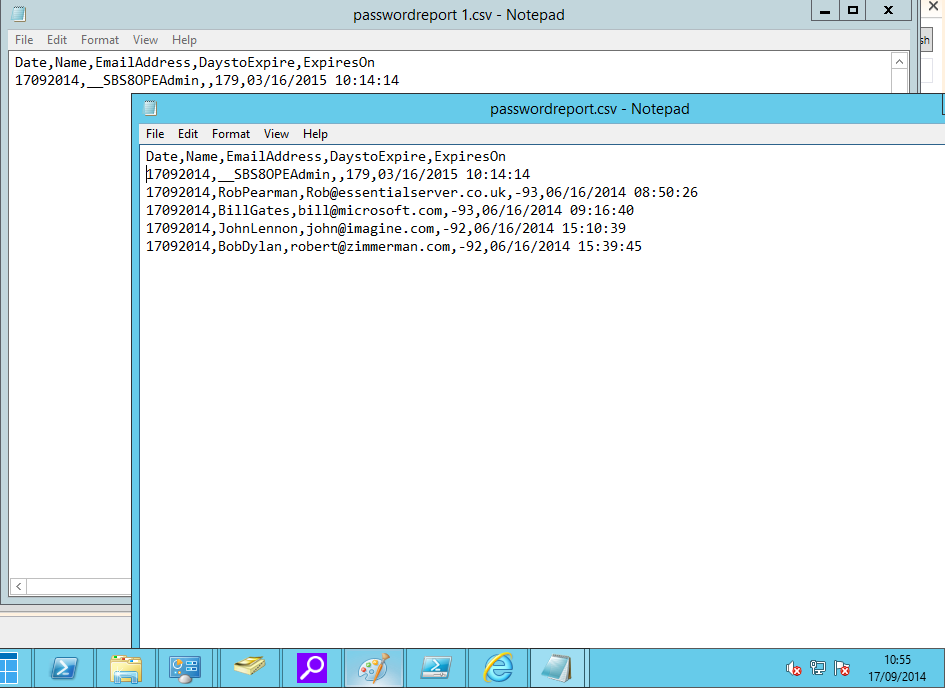Open PowerShell from the taskbar
Screen dimensions: 945x688
[x=66, y=668]
